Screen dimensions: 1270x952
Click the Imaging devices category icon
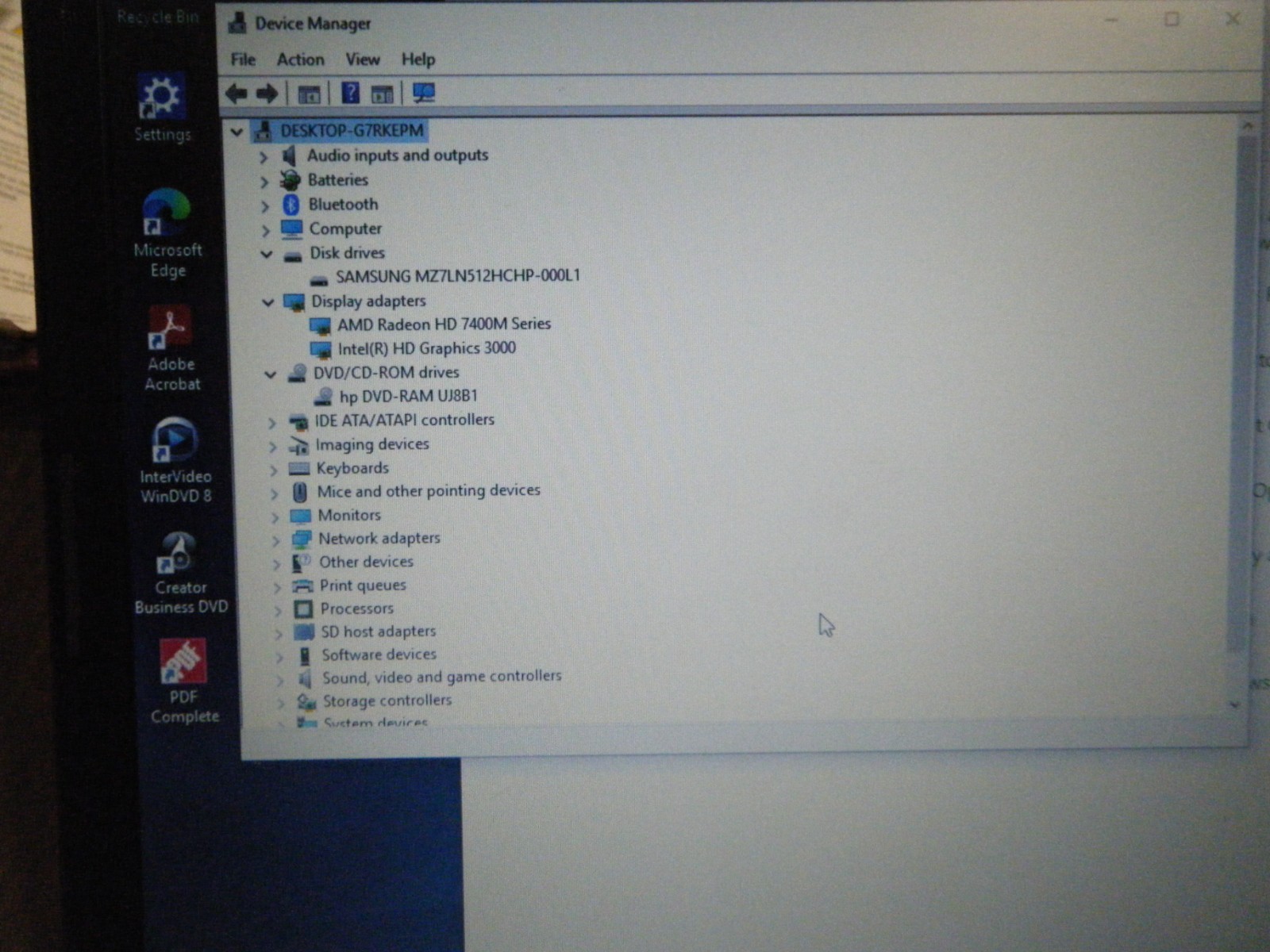coord(298,445)
